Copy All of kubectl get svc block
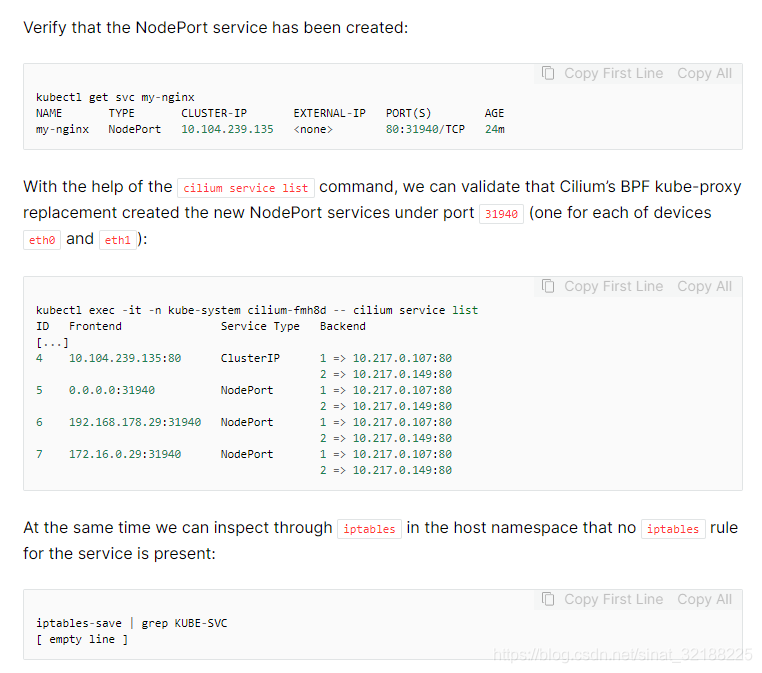The height and width of the screenshot is (673, 762). point(704,73)
